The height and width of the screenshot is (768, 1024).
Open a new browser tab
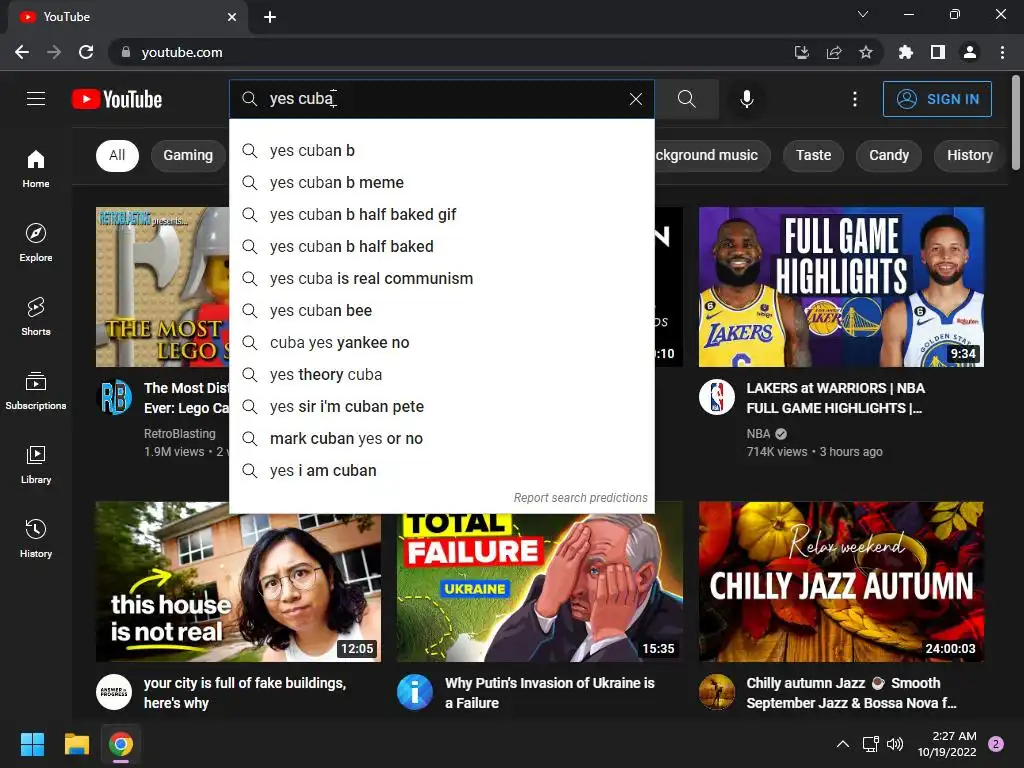coord(270,17)
